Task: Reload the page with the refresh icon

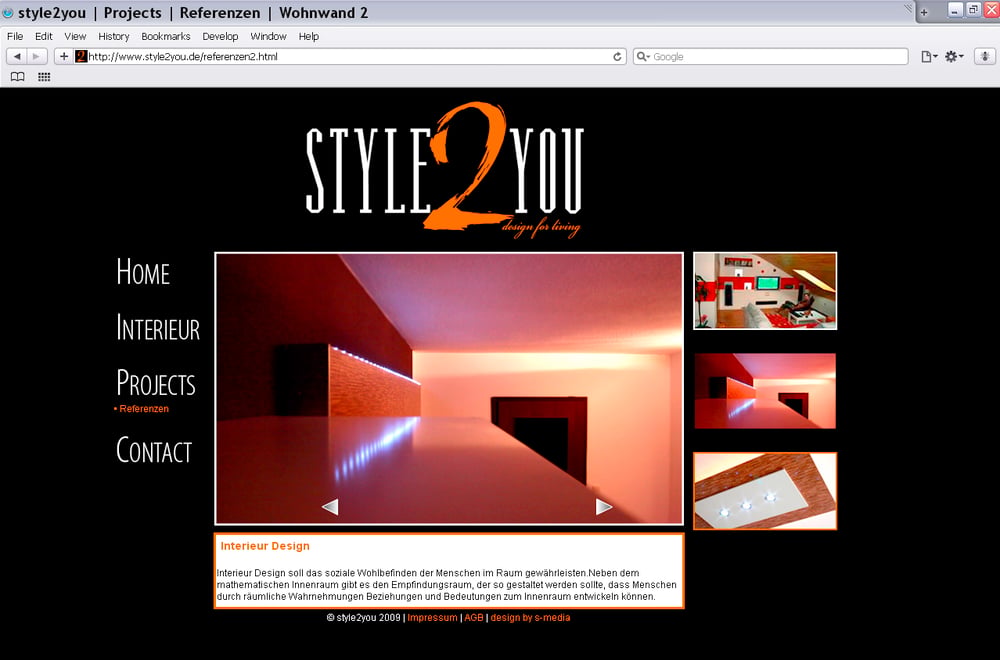Action: (x=617, y=57)
